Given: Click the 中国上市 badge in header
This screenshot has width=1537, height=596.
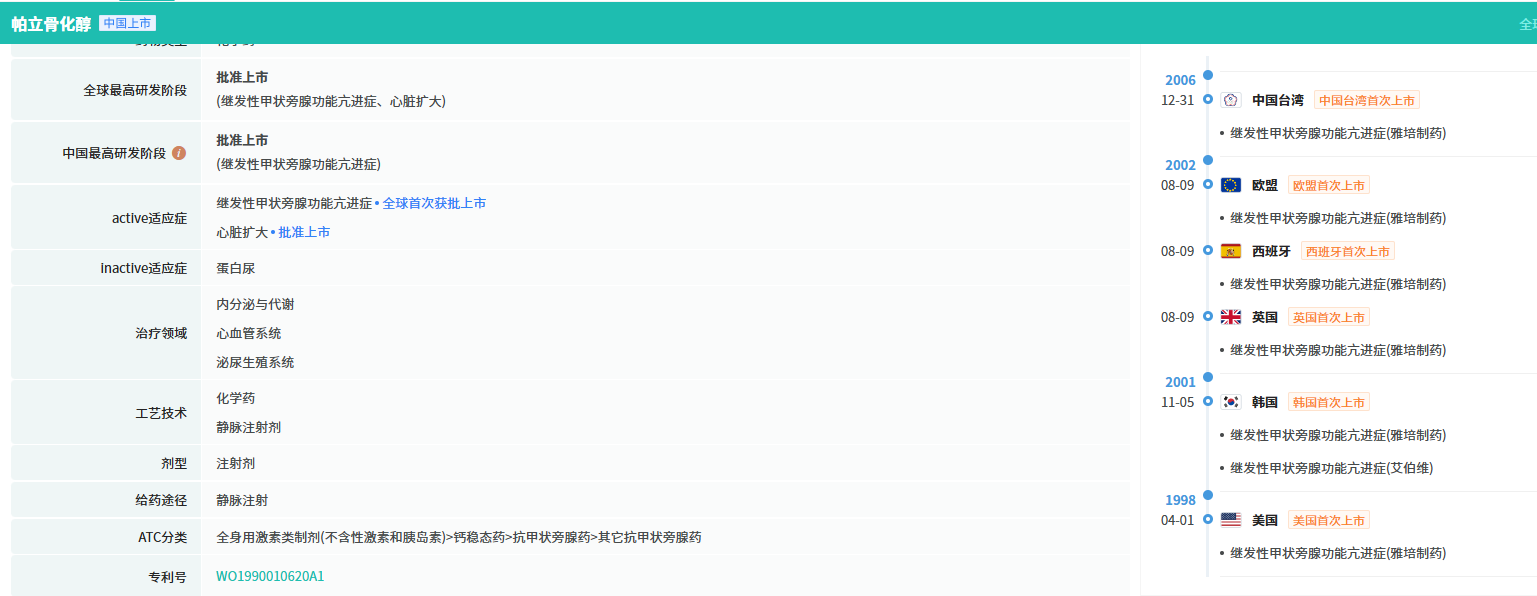Looking at the screenshot, I should tap(127, 23).
